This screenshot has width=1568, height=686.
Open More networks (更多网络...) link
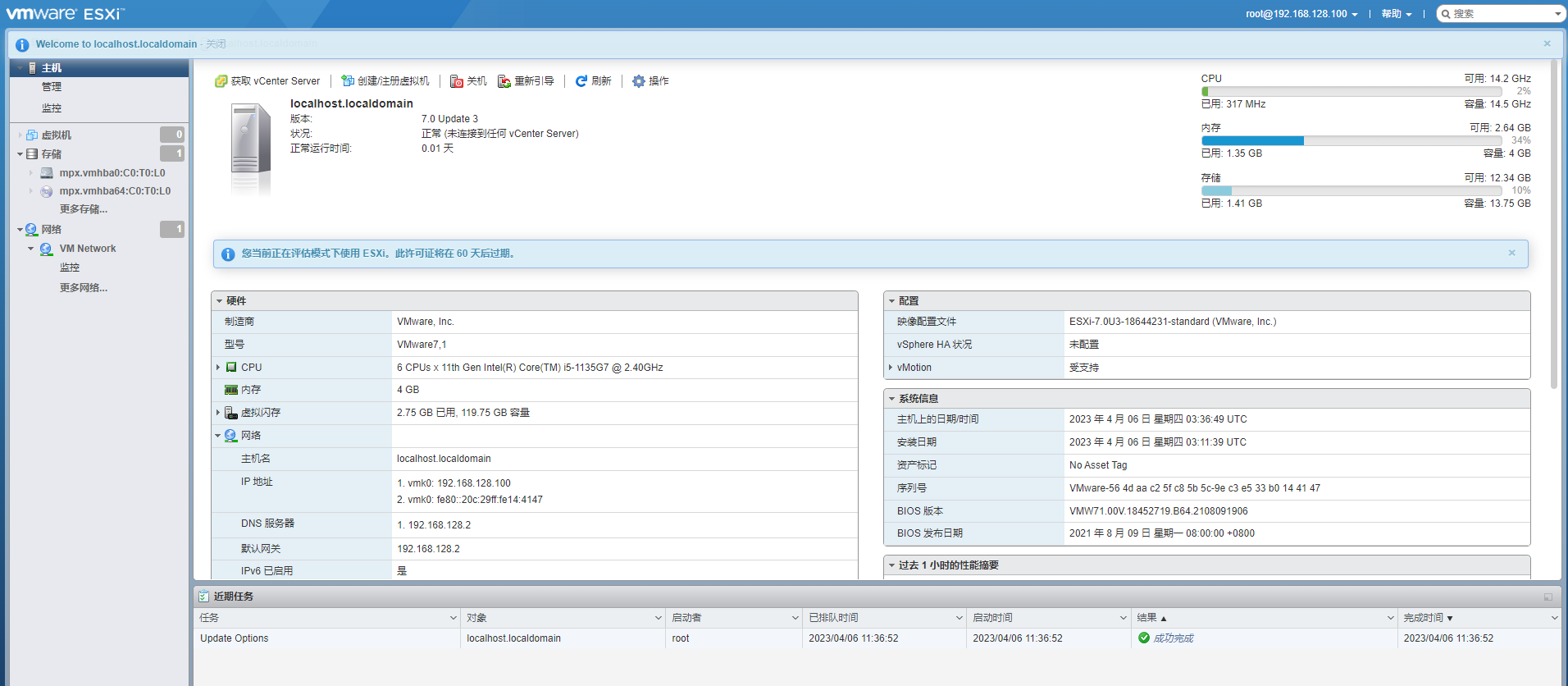[83, 288]
